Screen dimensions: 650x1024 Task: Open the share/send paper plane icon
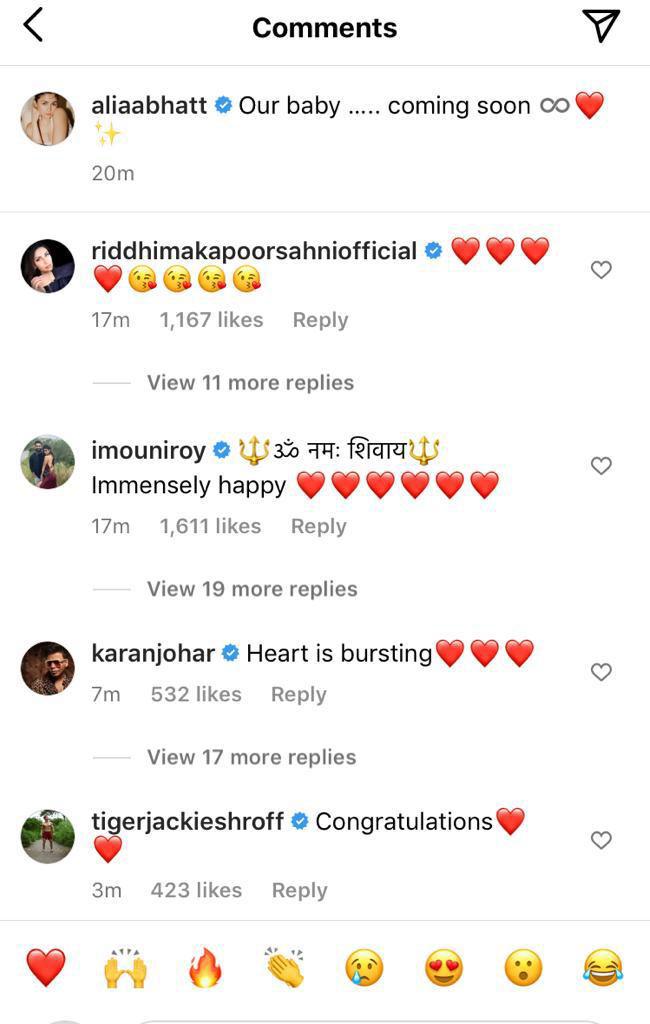tap(600, 26)
